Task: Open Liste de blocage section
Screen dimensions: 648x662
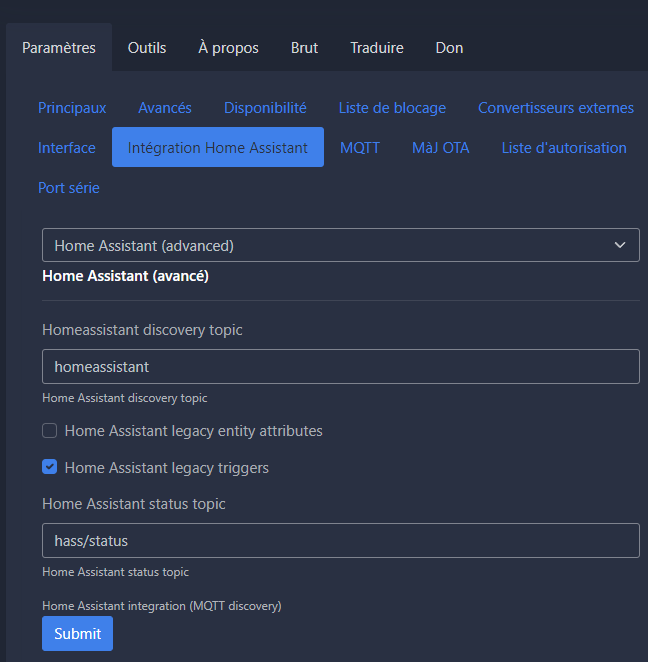Action: point(392,108)
